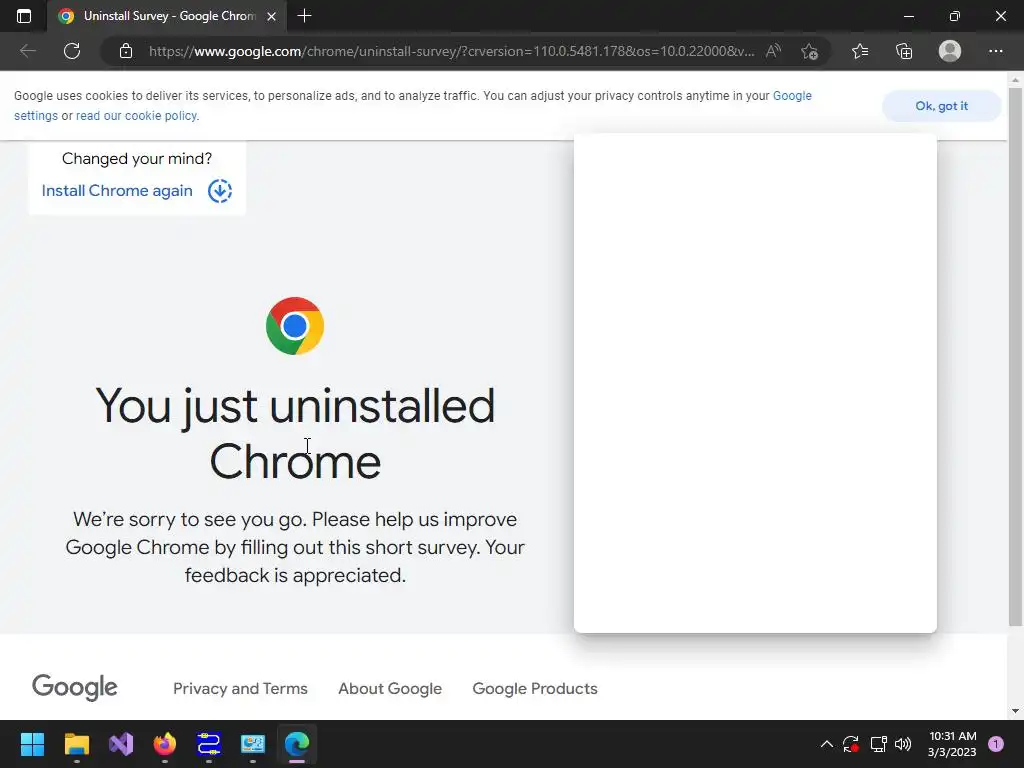Open the blue yellow route app taskbar icon
Screen dimensions: 1024x768
(x=209, y=744)
